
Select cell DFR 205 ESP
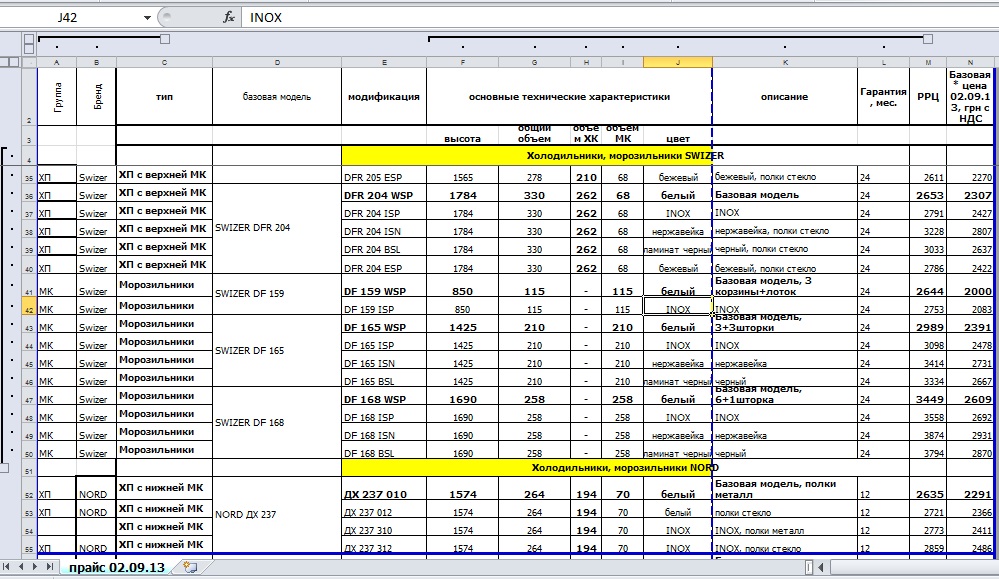tap(384, 176)
